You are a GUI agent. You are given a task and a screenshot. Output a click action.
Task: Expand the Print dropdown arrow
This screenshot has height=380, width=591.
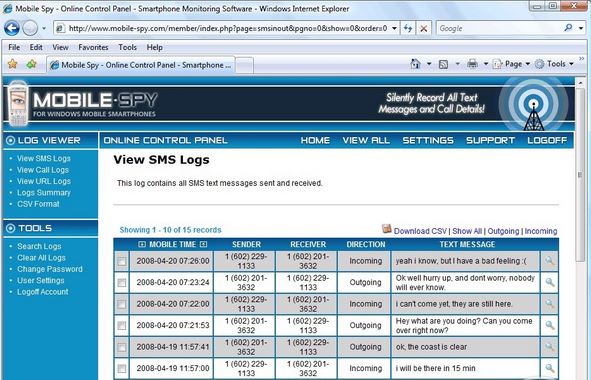(x=486, y=64)
